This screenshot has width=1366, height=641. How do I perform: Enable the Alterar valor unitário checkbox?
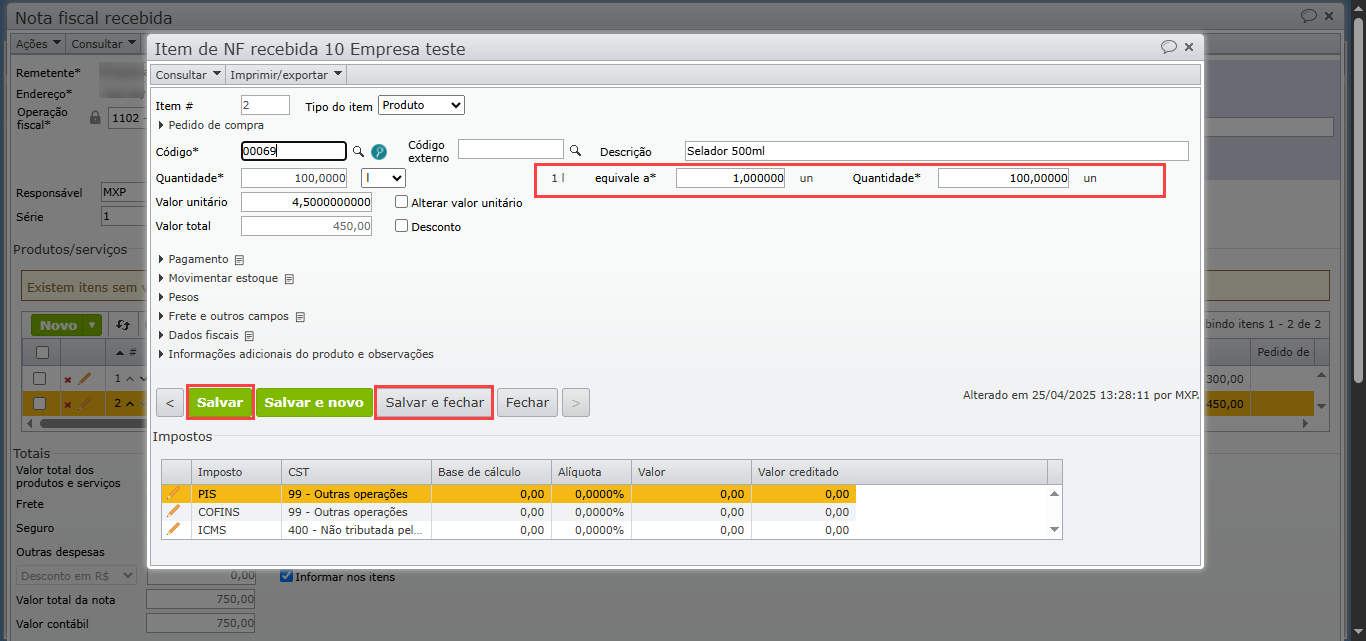pyautogui.click(x=401, y=202)
